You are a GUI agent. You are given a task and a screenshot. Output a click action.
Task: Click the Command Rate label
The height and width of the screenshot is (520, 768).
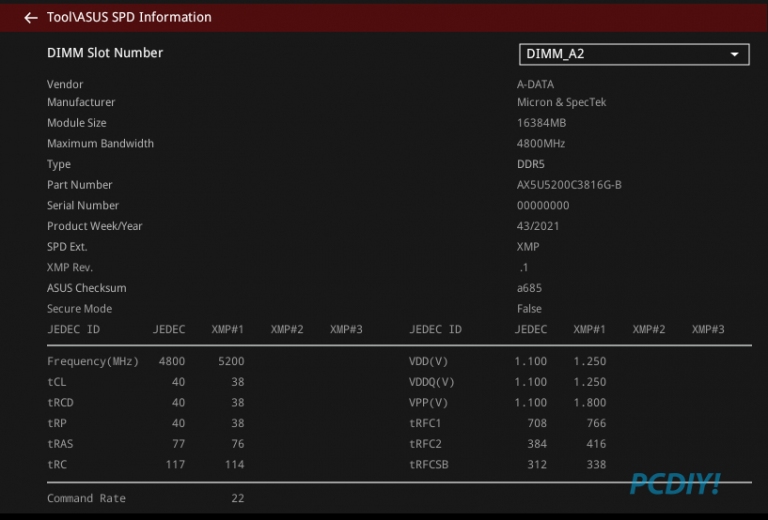click(x=86, y=498)
